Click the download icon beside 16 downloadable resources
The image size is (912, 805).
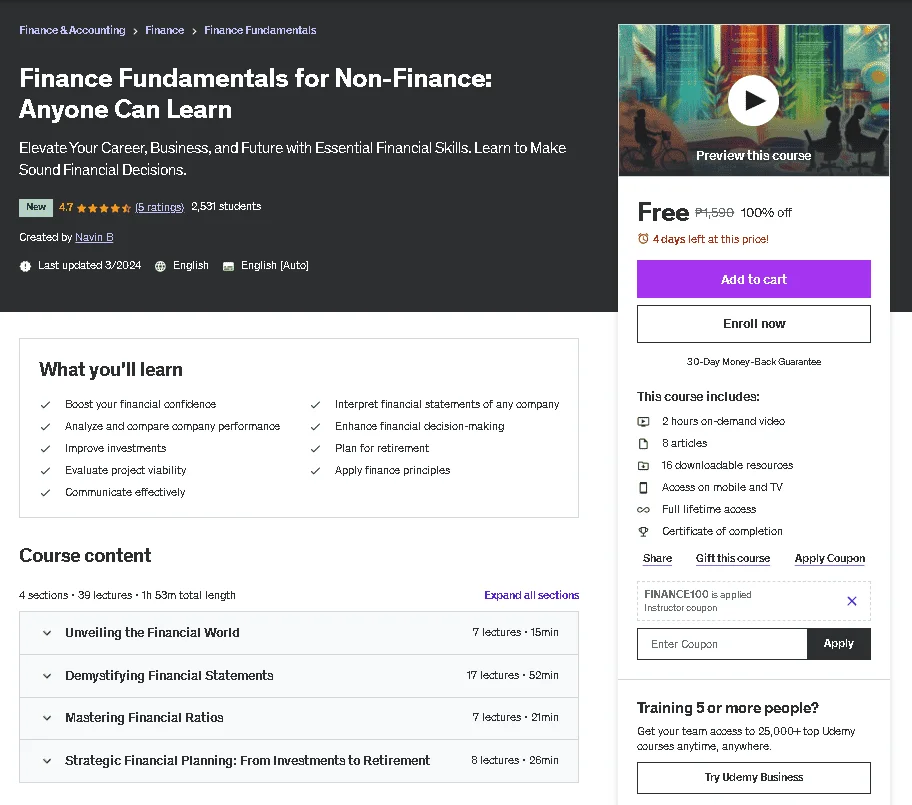[643, 465]
